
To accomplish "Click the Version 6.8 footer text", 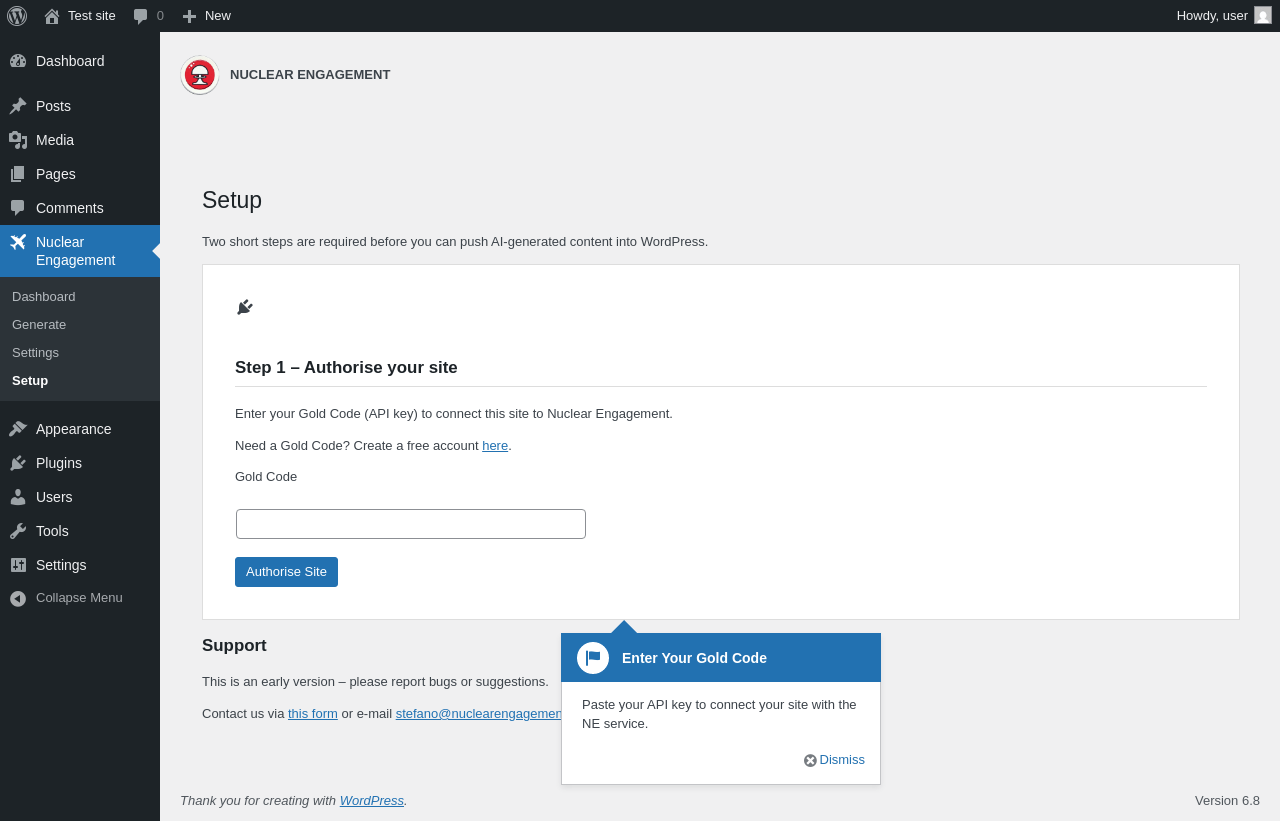I will tap(1227, 801).
